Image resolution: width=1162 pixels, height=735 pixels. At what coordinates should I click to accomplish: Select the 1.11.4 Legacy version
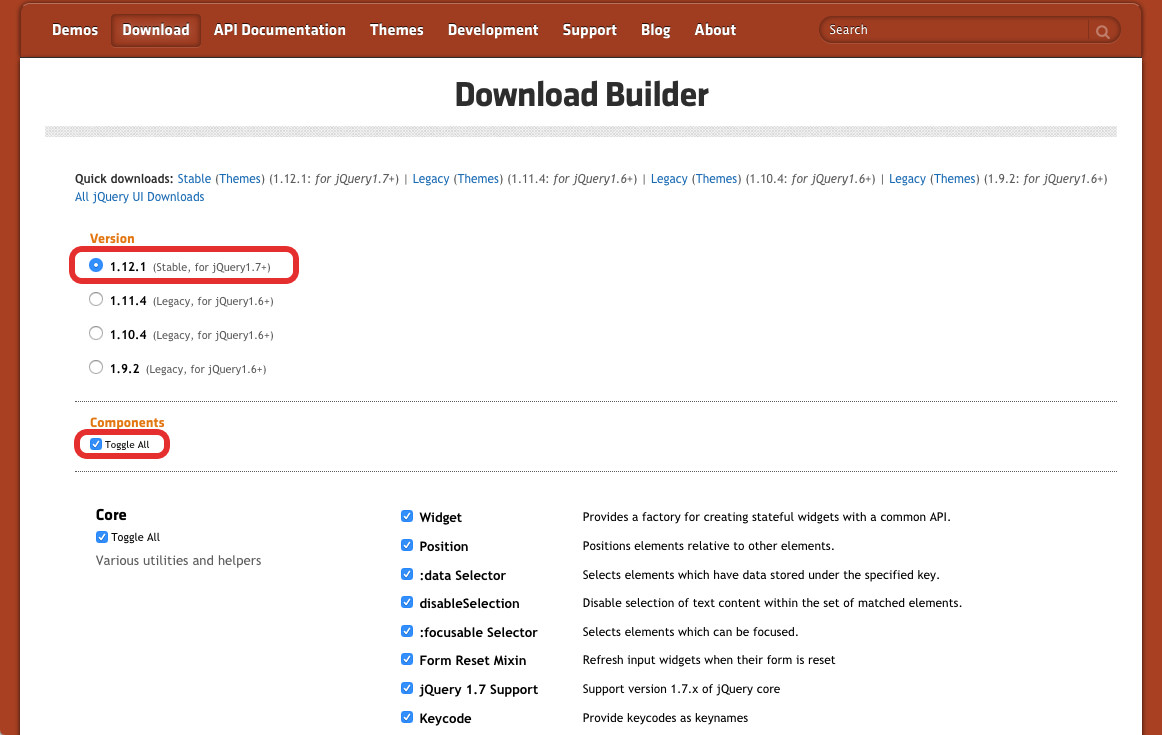(96, 298)
